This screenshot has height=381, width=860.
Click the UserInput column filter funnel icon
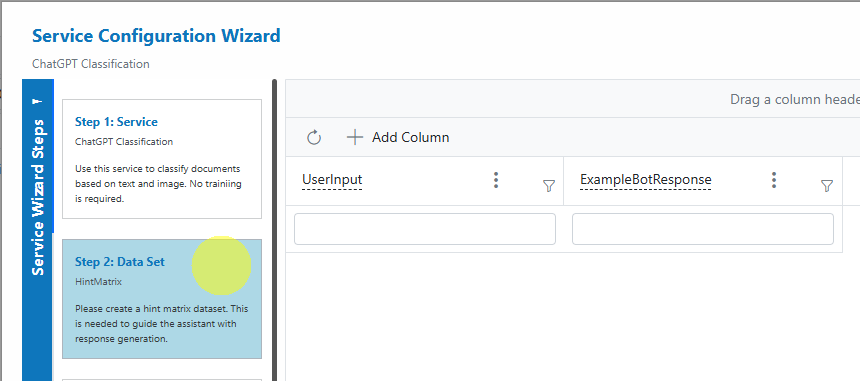pyautogui.click(x=548, y=186)
